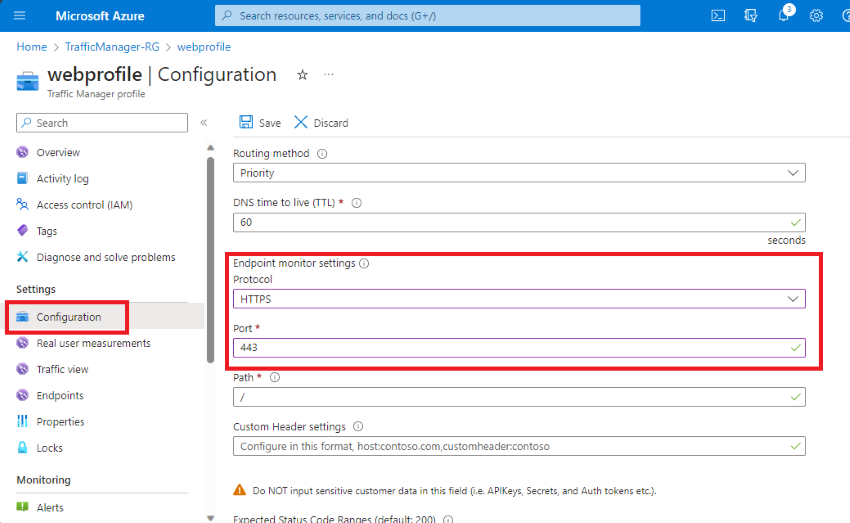850x523 pixels.
Task: Click the webprofile breadcrumb link
Action: [x=204, y=47]
